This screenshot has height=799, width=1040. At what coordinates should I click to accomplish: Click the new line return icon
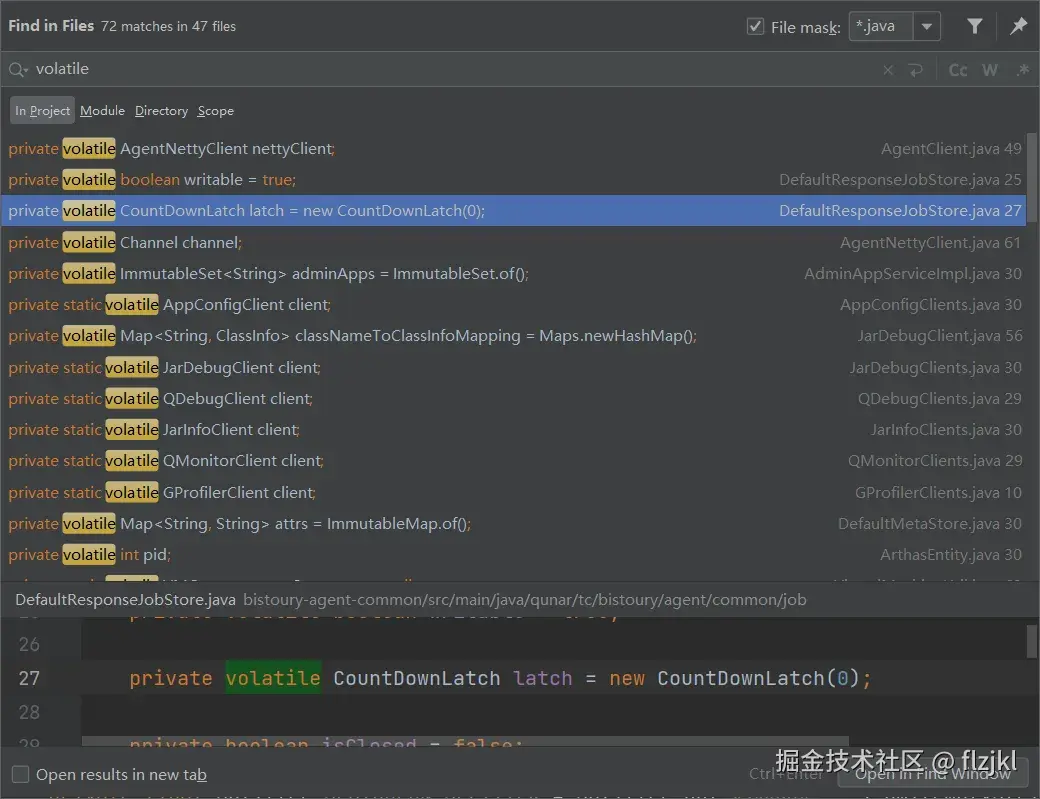[916, 70]
